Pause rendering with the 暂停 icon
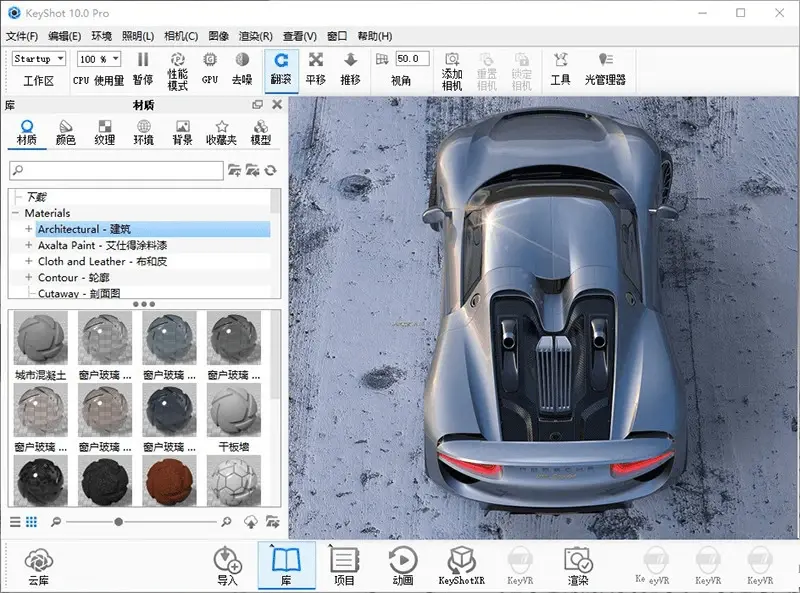The width and height of the screenshot is (800, 593). pos(143,69)
